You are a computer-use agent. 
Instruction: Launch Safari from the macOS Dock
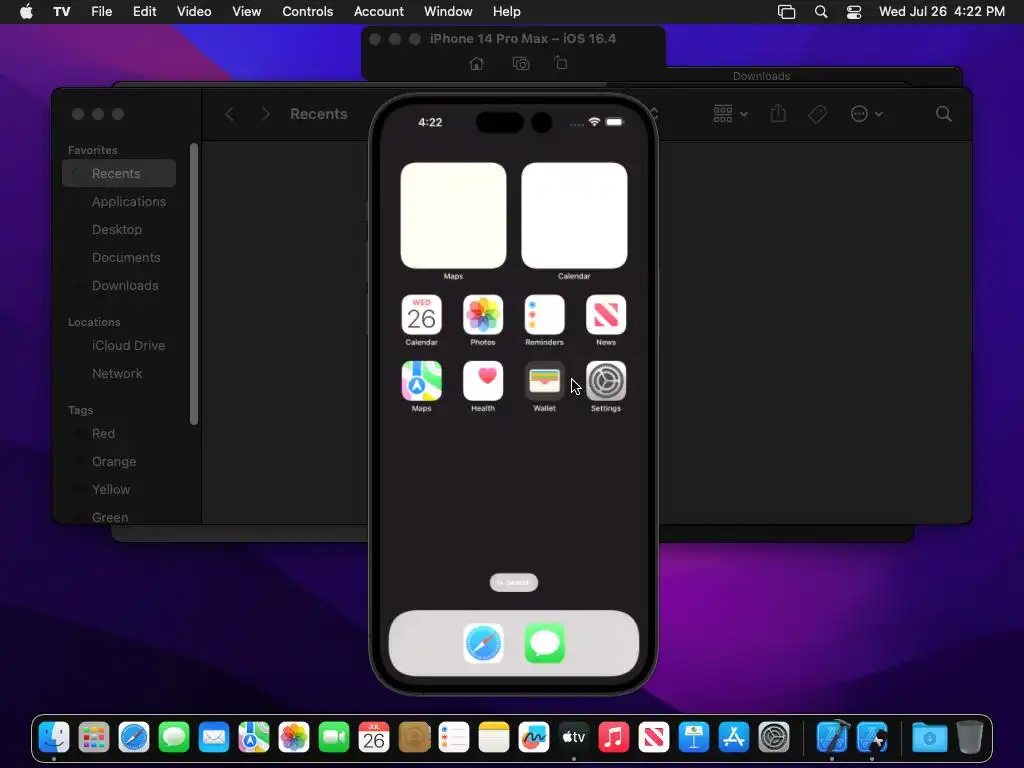(134, 738)
